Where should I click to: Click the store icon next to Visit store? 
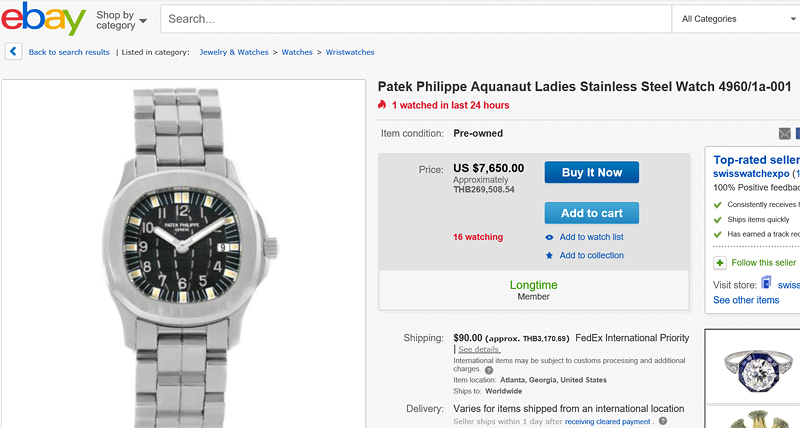point(766,284)
